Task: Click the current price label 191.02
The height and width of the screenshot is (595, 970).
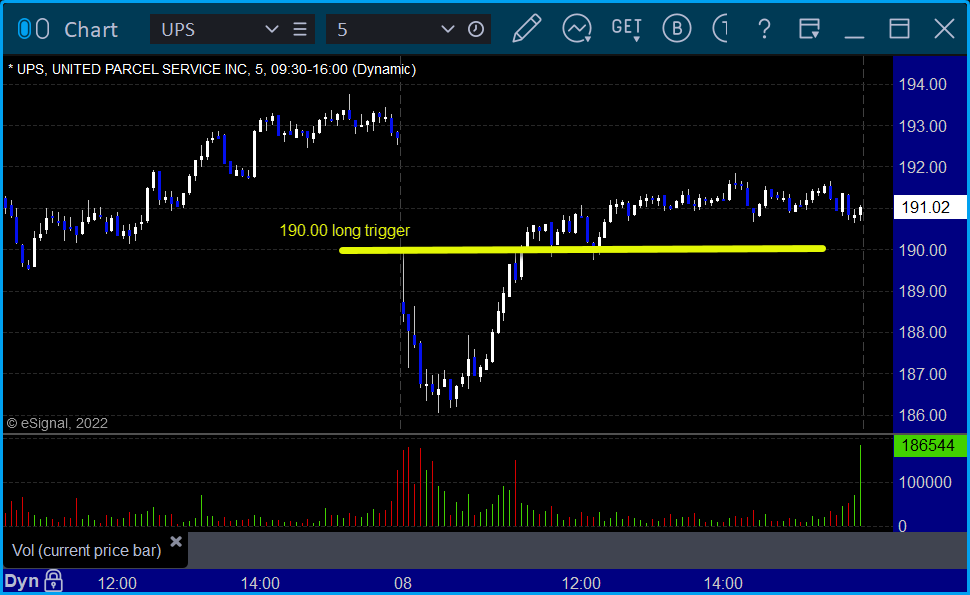Action: [x=930, y=207]
